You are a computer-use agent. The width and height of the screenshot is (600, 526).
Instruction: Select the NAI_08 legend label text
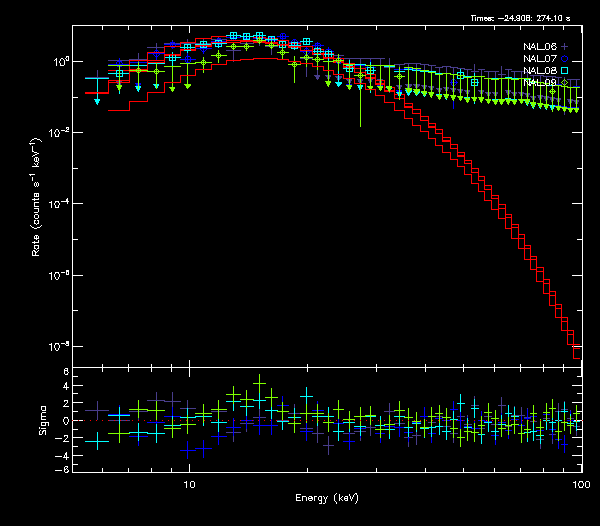[x=539, y=70]
